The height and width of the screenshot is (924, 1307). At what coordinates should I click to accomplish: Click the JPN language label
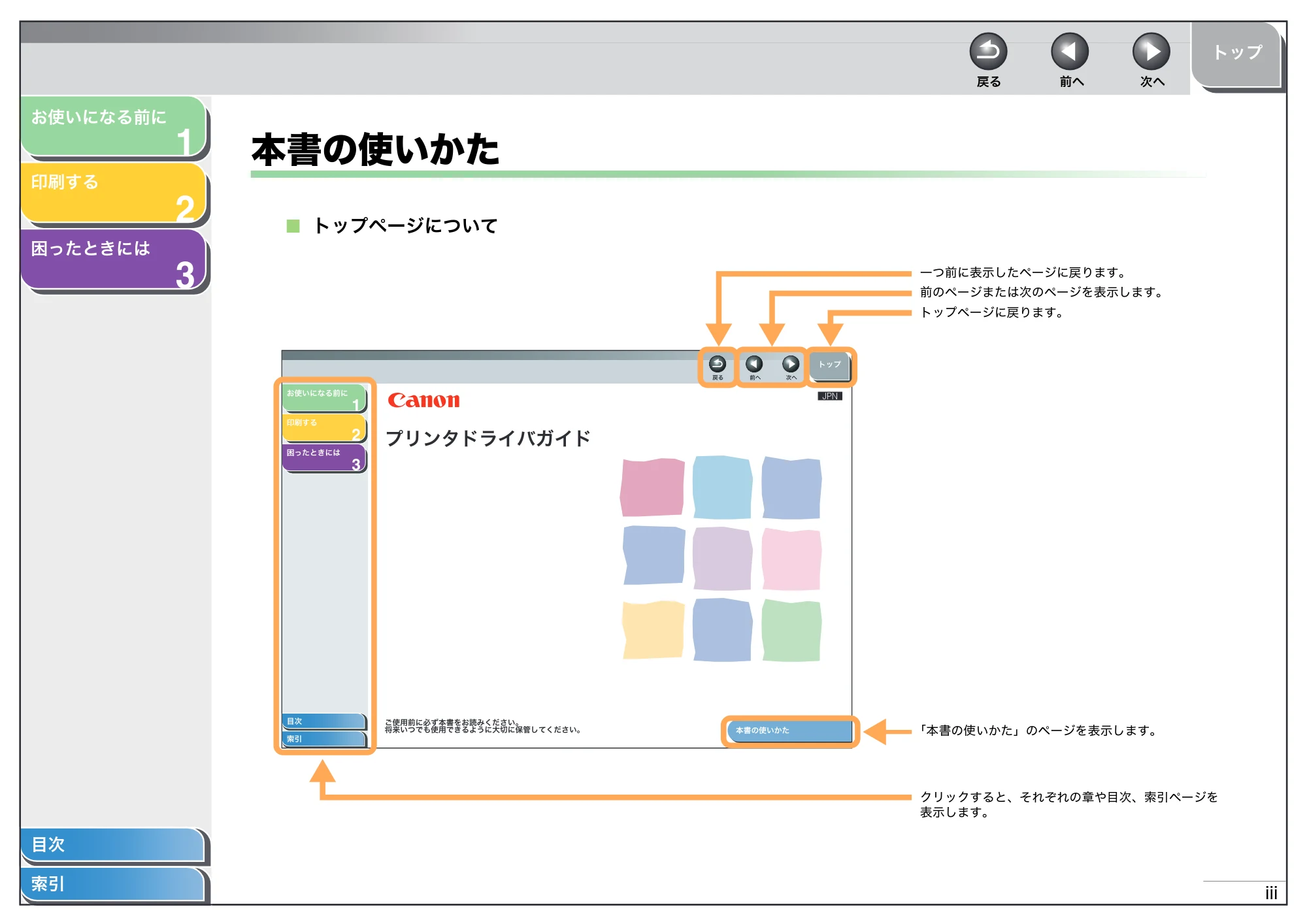[830, 396]
